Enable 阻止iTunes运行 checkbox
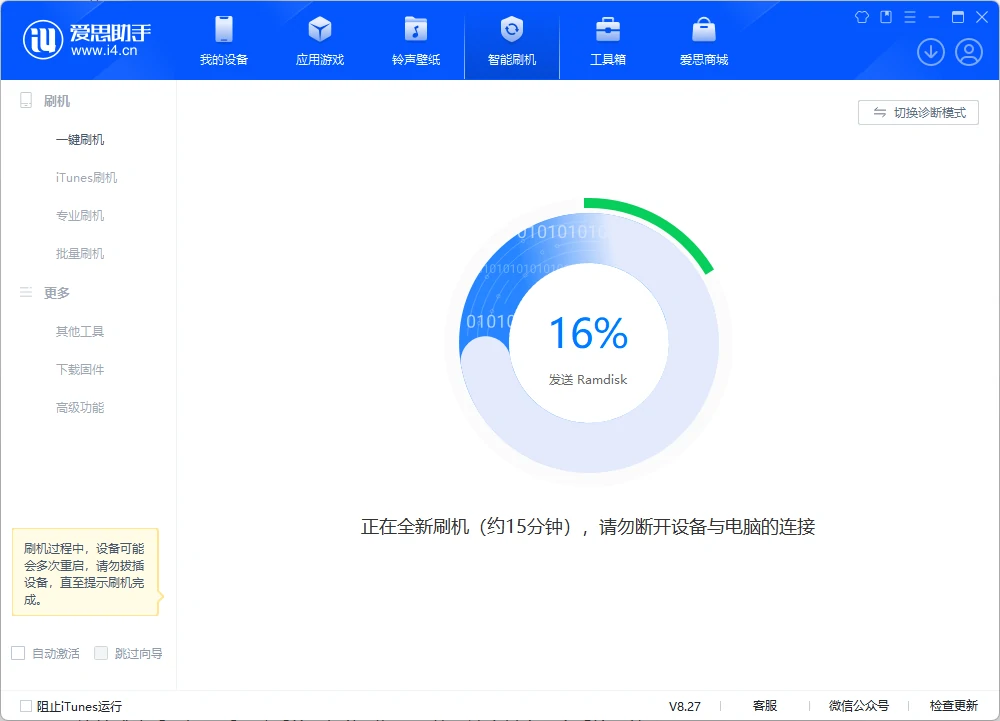1000x721 pixels. pyautogui.click(x=26, y=706)
